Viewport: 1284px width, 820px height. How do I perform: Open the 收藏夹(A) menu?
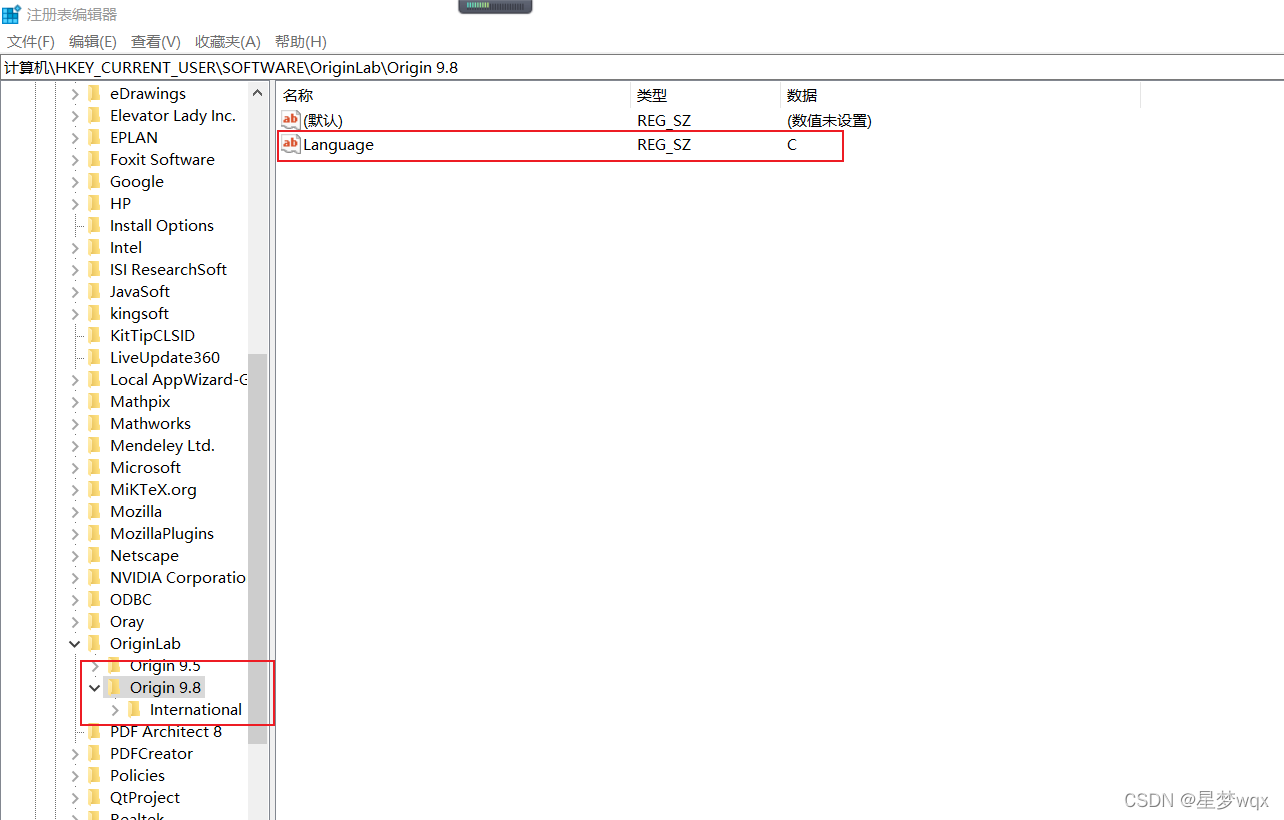[227, 42]
